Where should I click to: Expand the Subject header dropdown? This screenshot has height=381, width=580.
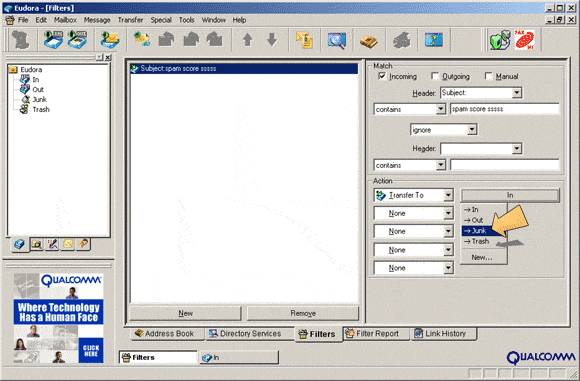[517, 93]
